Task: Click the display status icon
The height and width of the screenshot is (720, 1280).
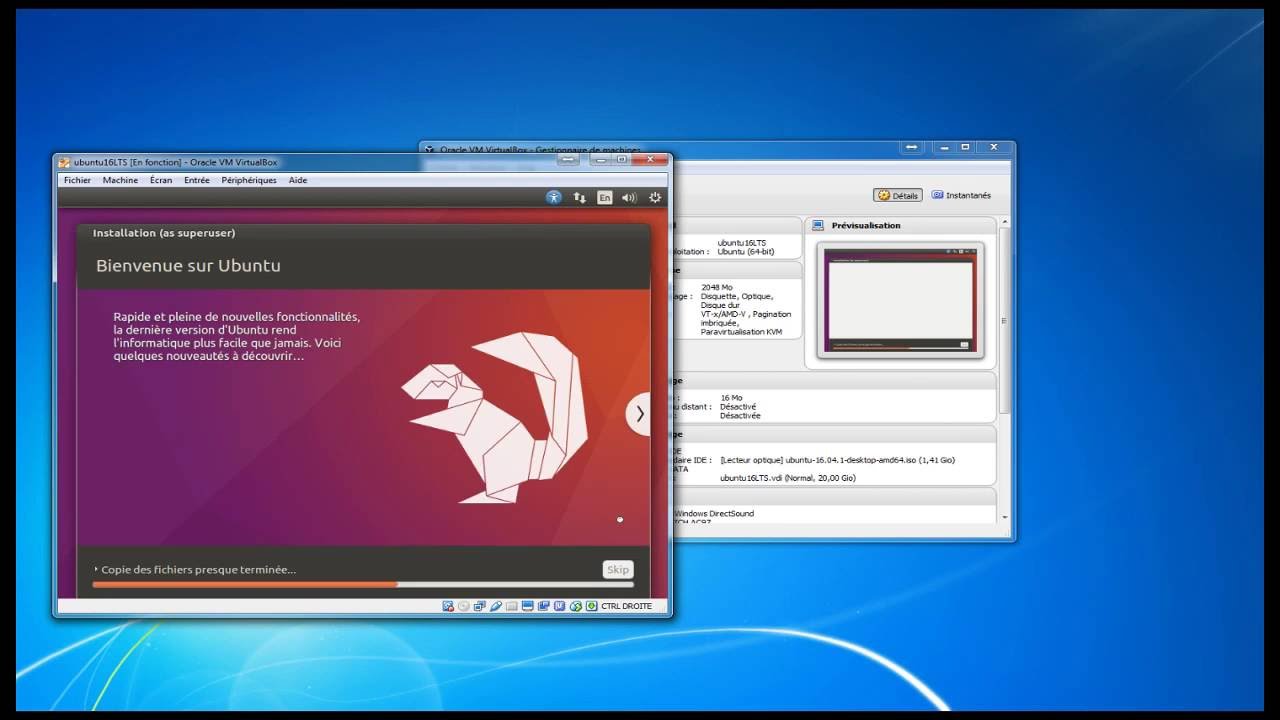Action: [x=528, y=606]
